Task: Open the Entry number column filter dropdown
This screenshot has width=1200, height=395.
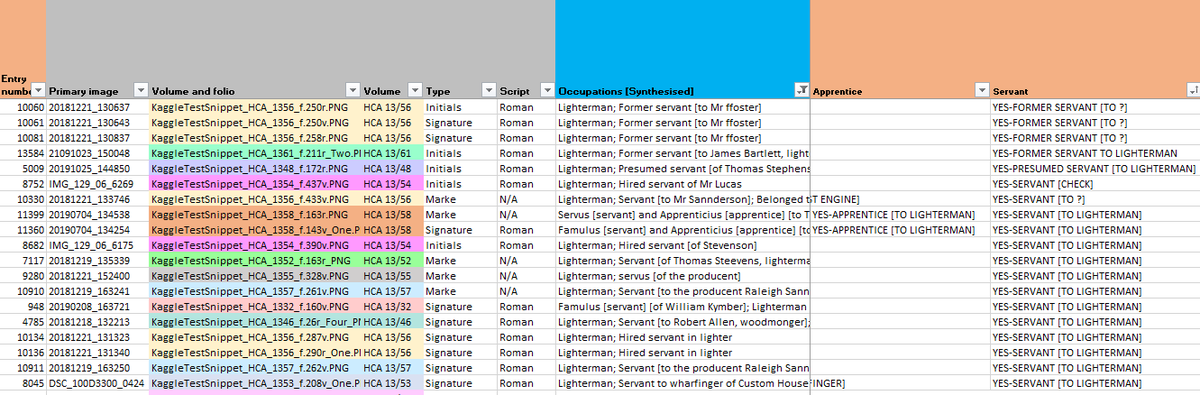Action: pyautogui.click(x=38, y=90)
